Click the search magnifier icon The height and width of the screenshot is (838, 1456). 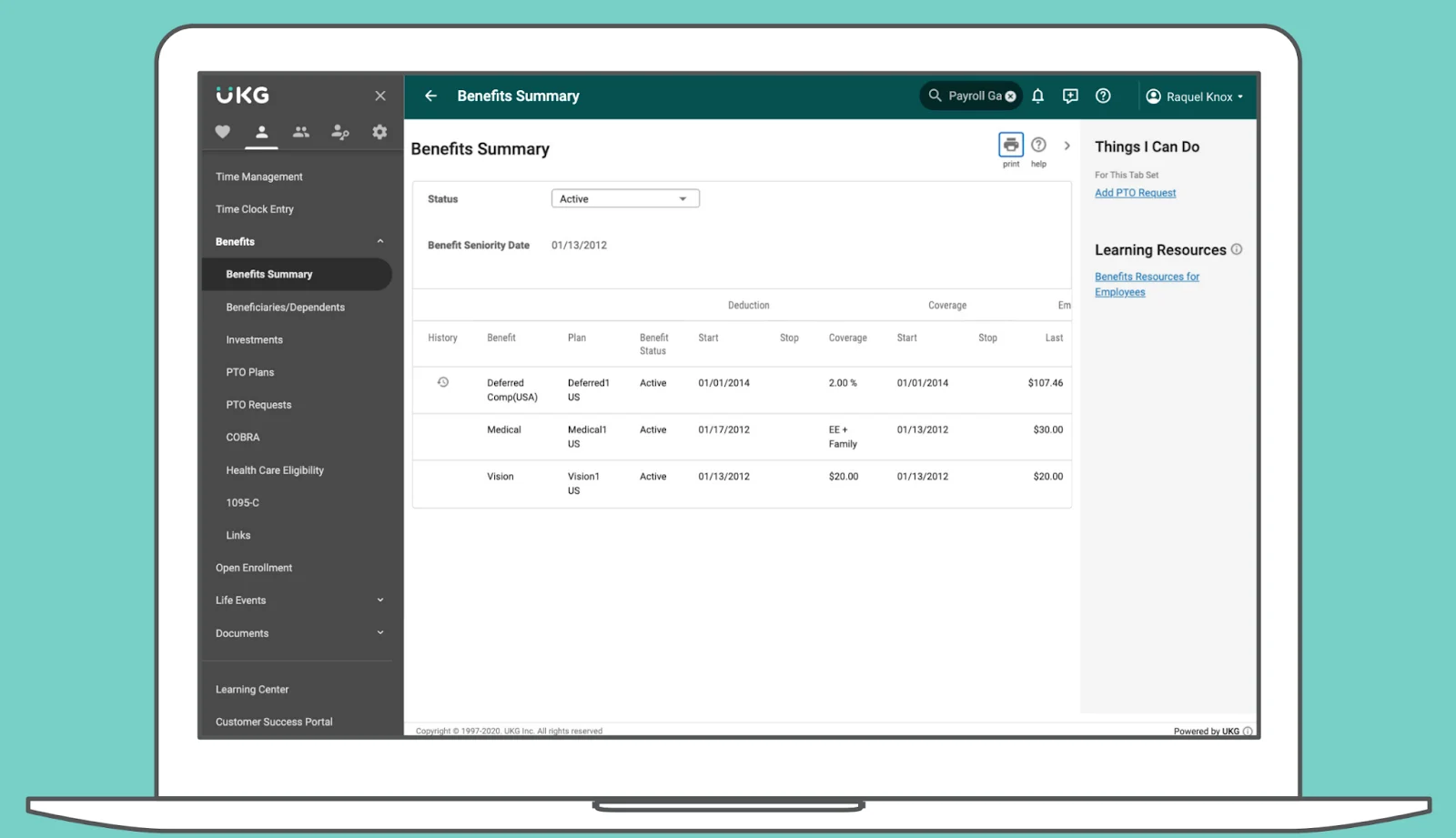(935, 96)
